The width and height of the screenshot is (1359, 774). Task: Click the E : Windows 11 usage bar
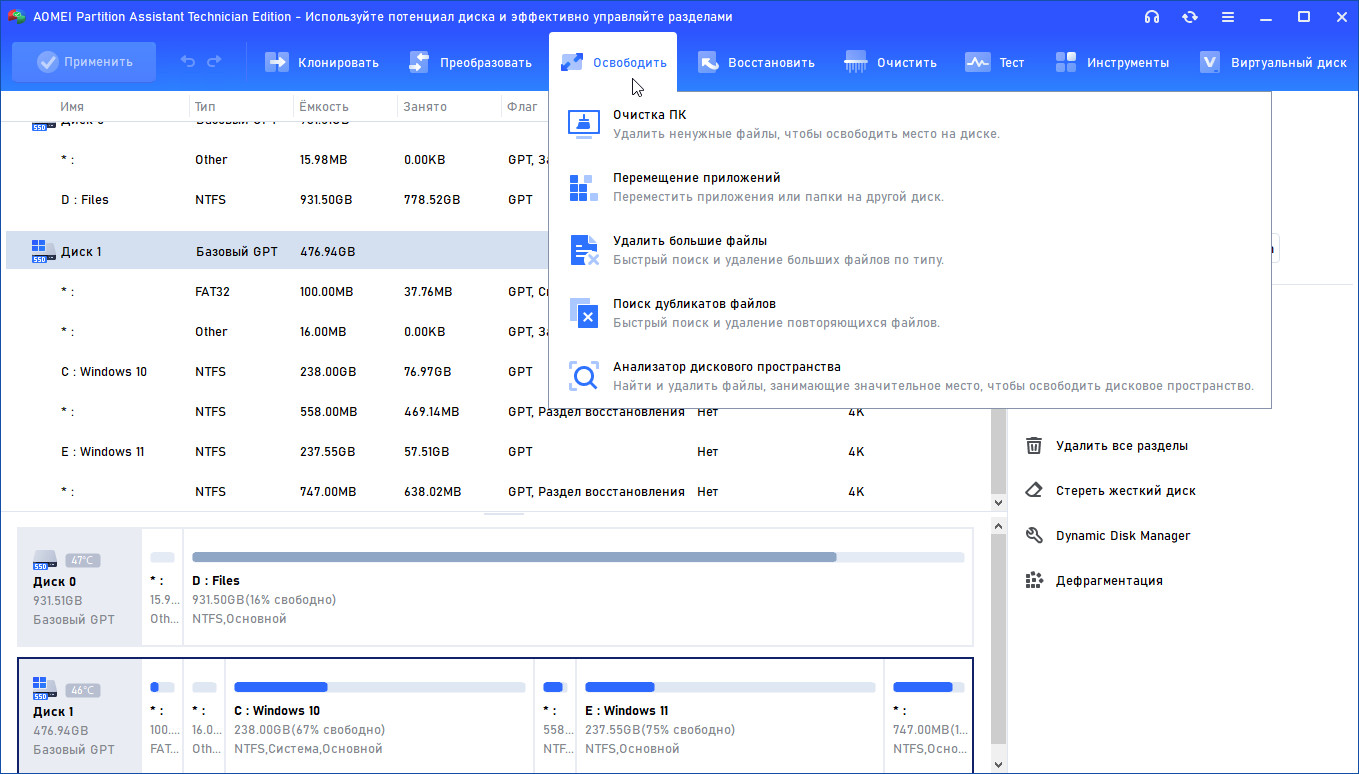coord(729,687)
